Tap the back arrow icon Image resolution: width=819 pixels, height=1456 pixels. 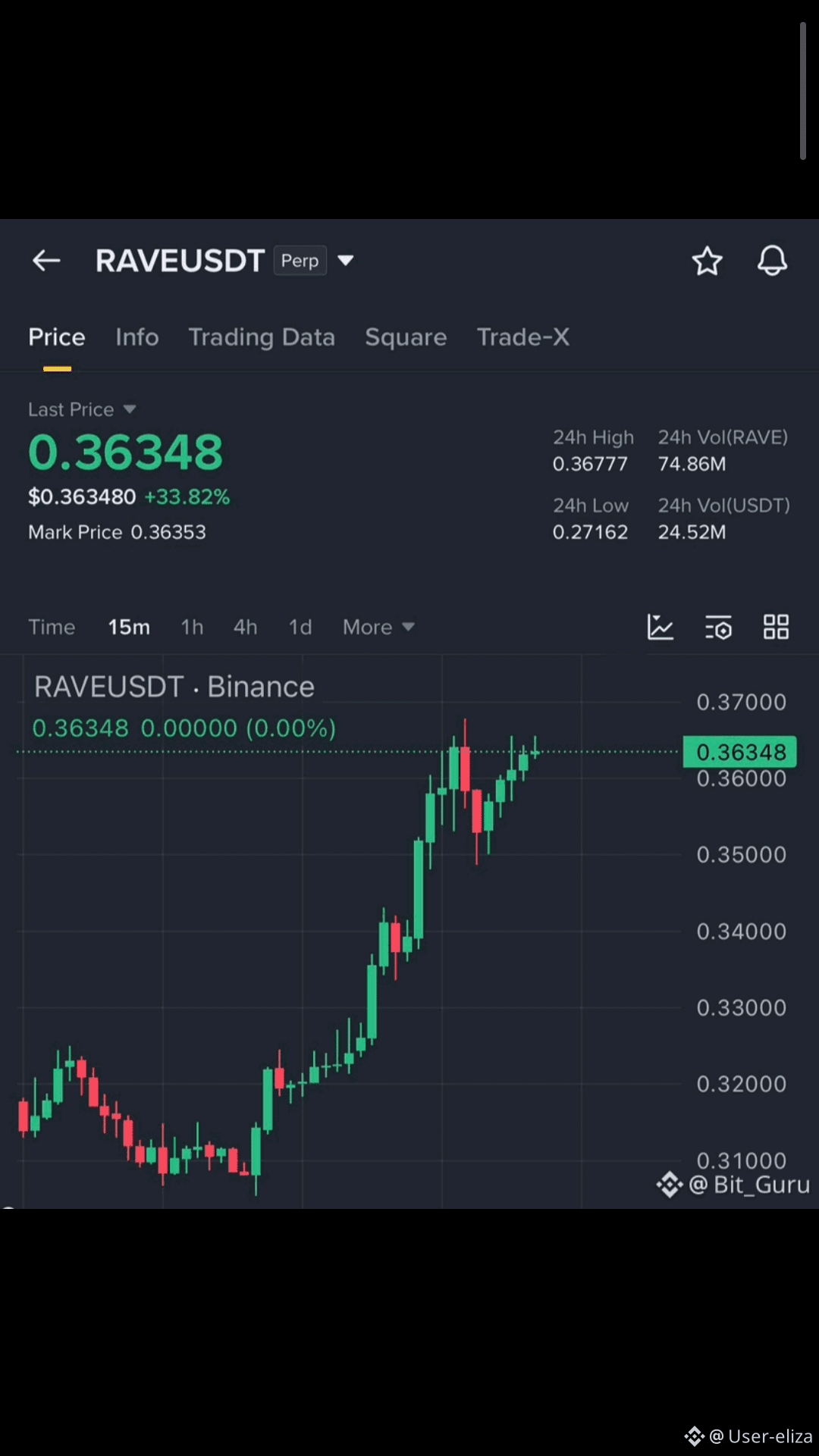point(46,261)
